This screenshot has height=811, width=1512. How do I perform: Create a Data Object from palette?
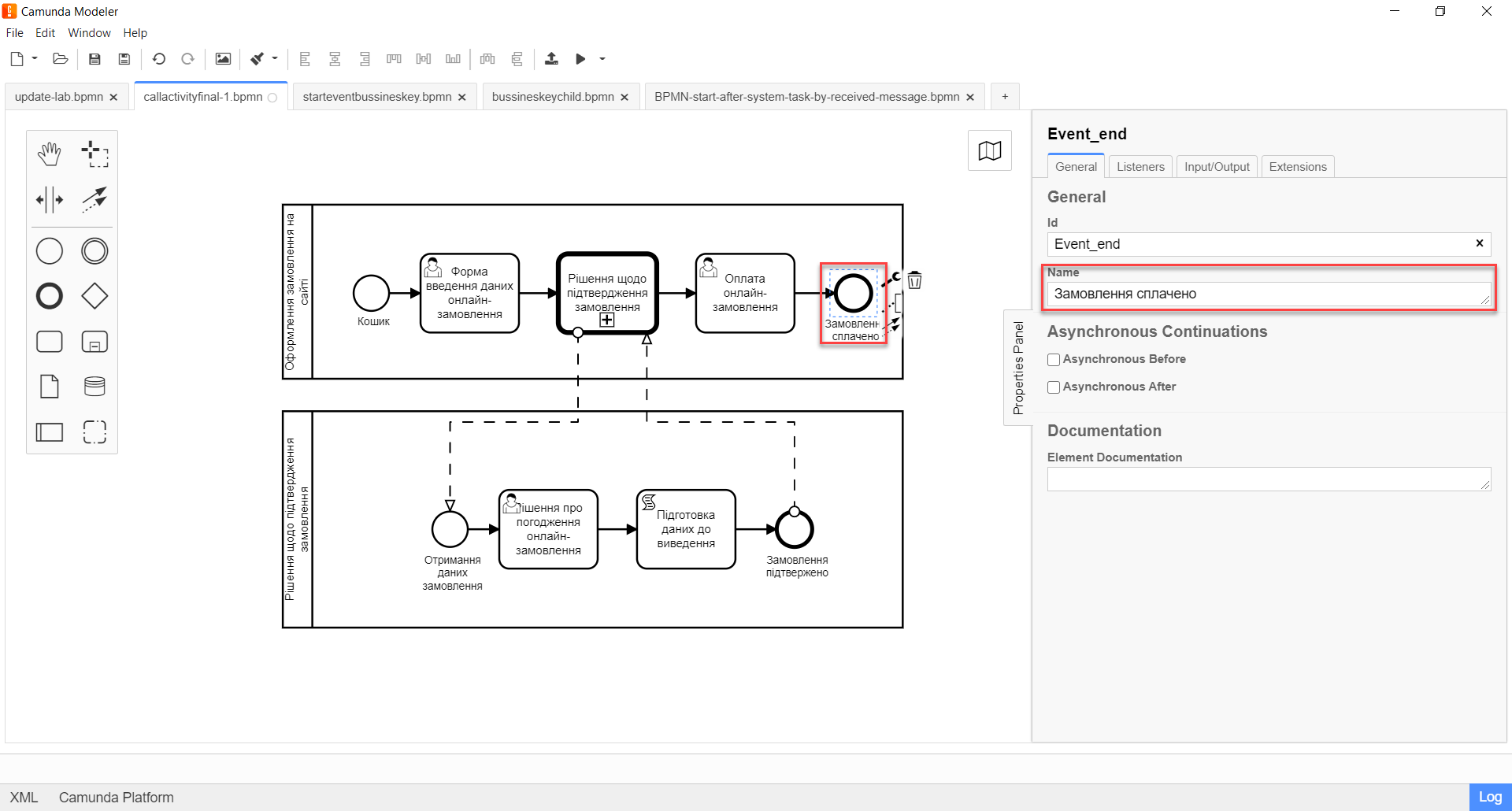50,387
